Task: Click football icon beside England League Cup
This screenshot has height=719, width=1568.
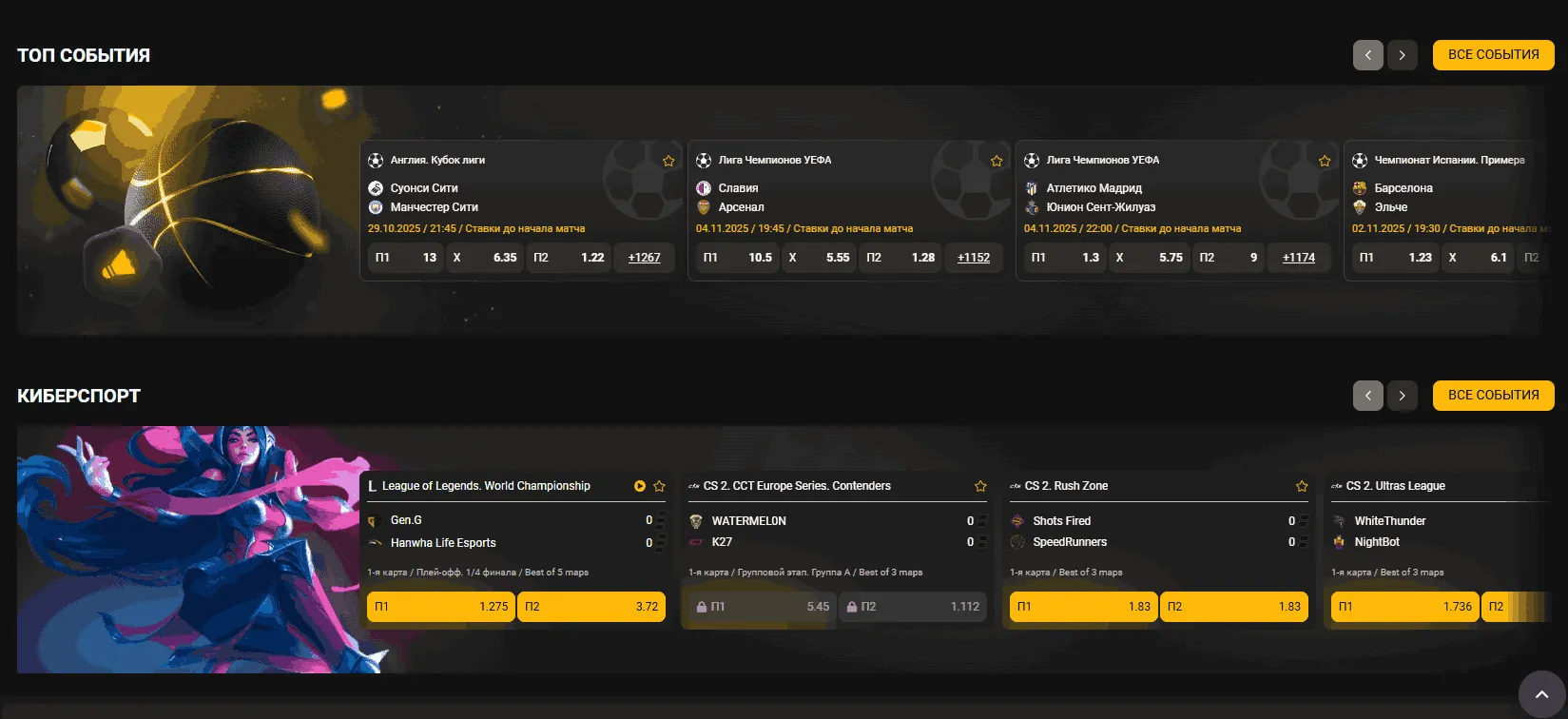Action: 376,161
